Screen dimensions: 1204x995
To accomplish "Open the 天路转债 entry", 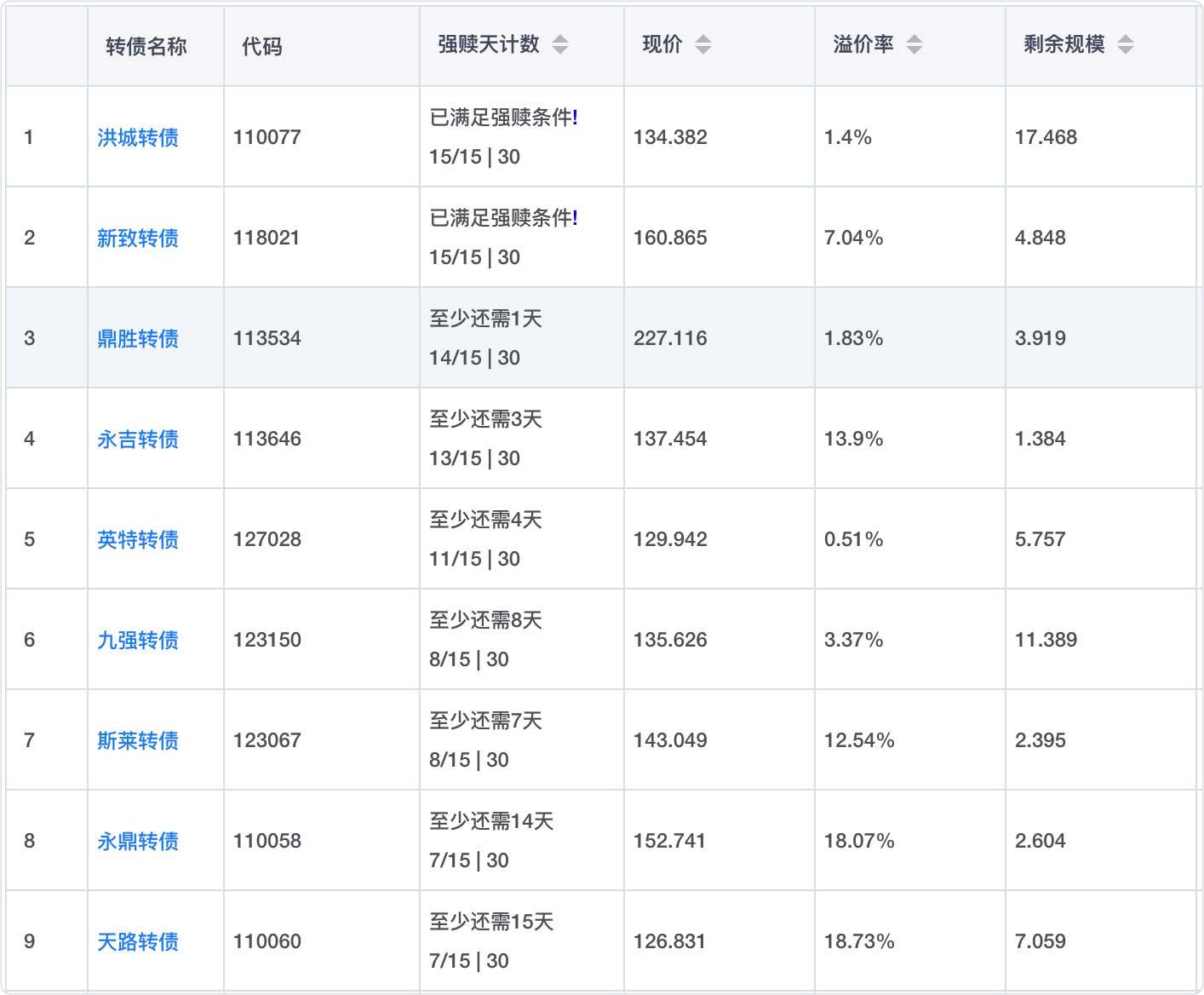I will (x=138, y=941).
